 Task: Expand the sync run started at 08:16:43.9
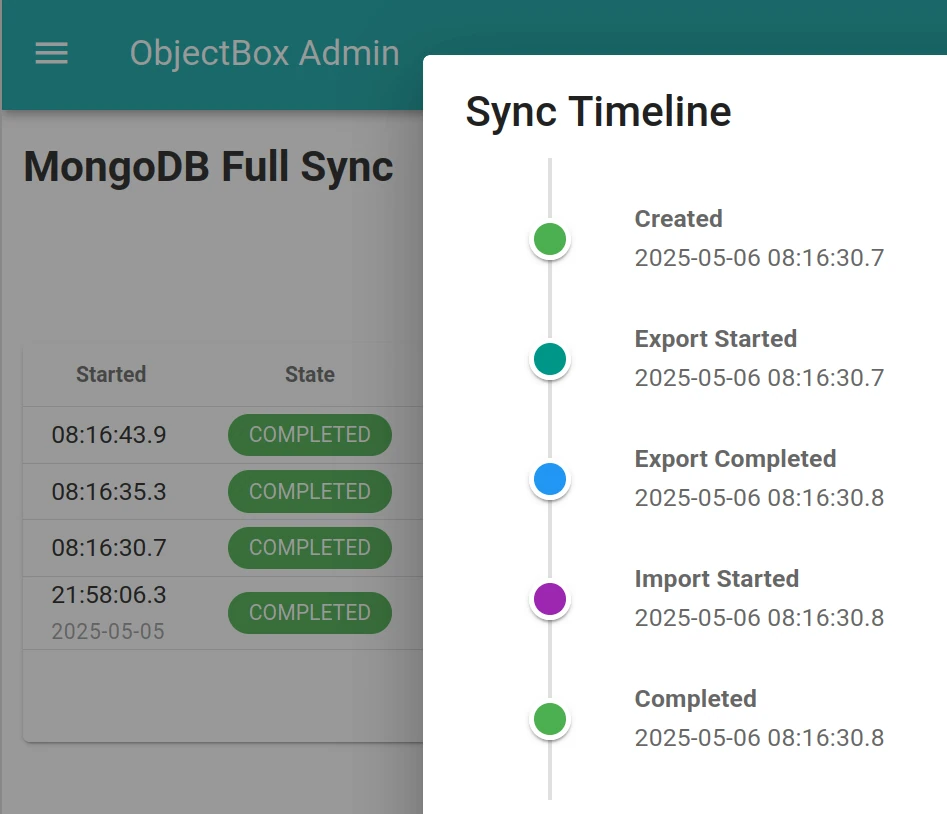coord(111,435)
